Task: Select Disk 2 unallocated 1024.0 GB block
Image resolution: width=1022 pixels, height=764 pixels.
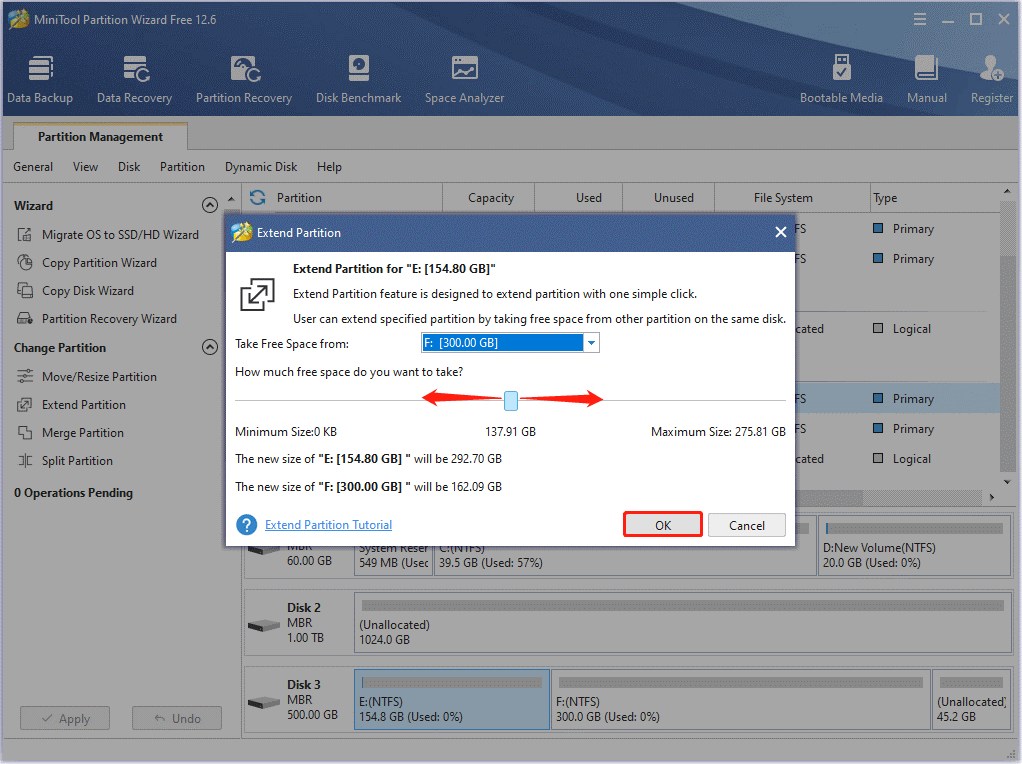Action: pyautogui.click(x=682, y=621)
